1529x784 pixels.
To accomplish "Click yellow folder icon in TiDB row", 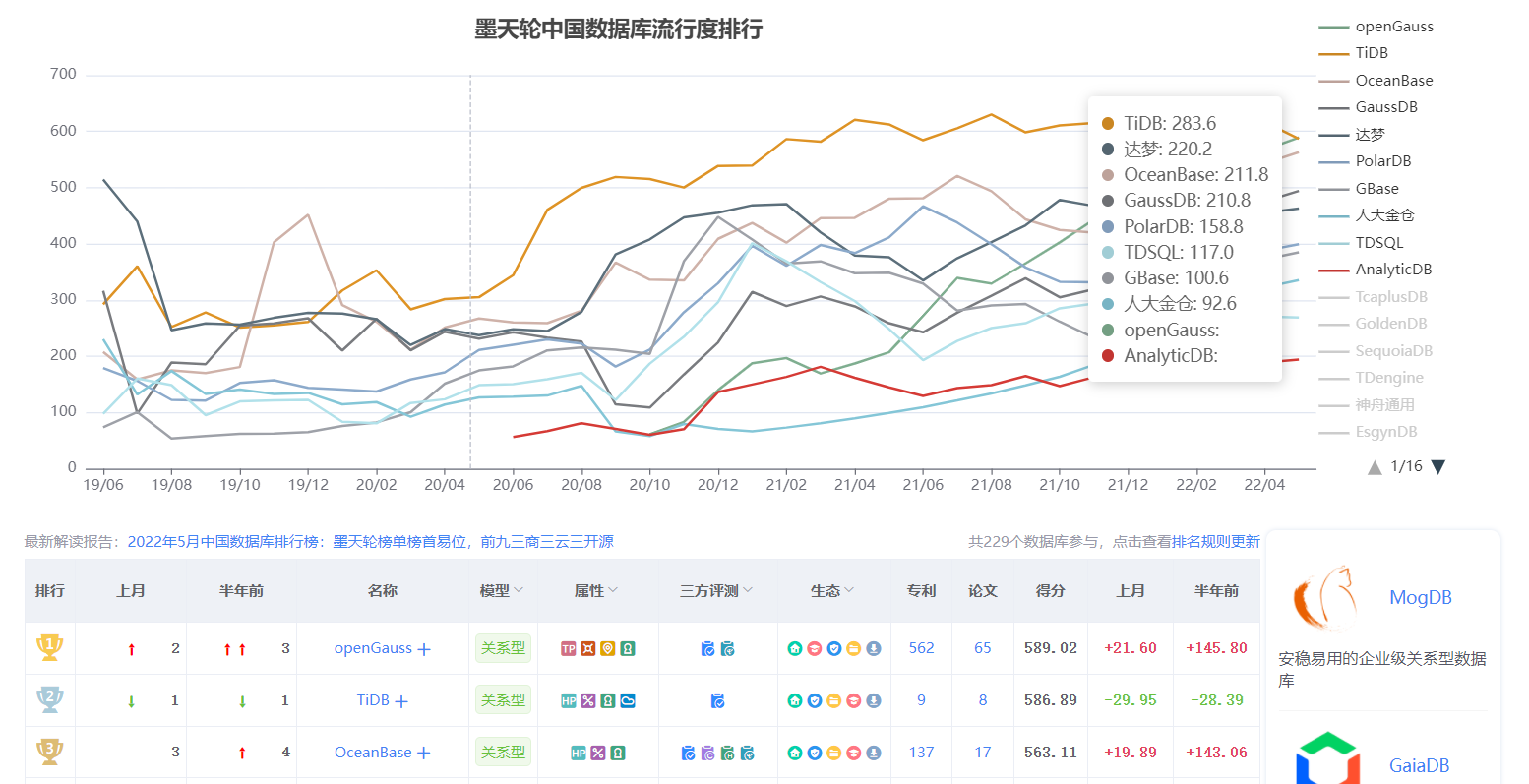I will 834,700.
